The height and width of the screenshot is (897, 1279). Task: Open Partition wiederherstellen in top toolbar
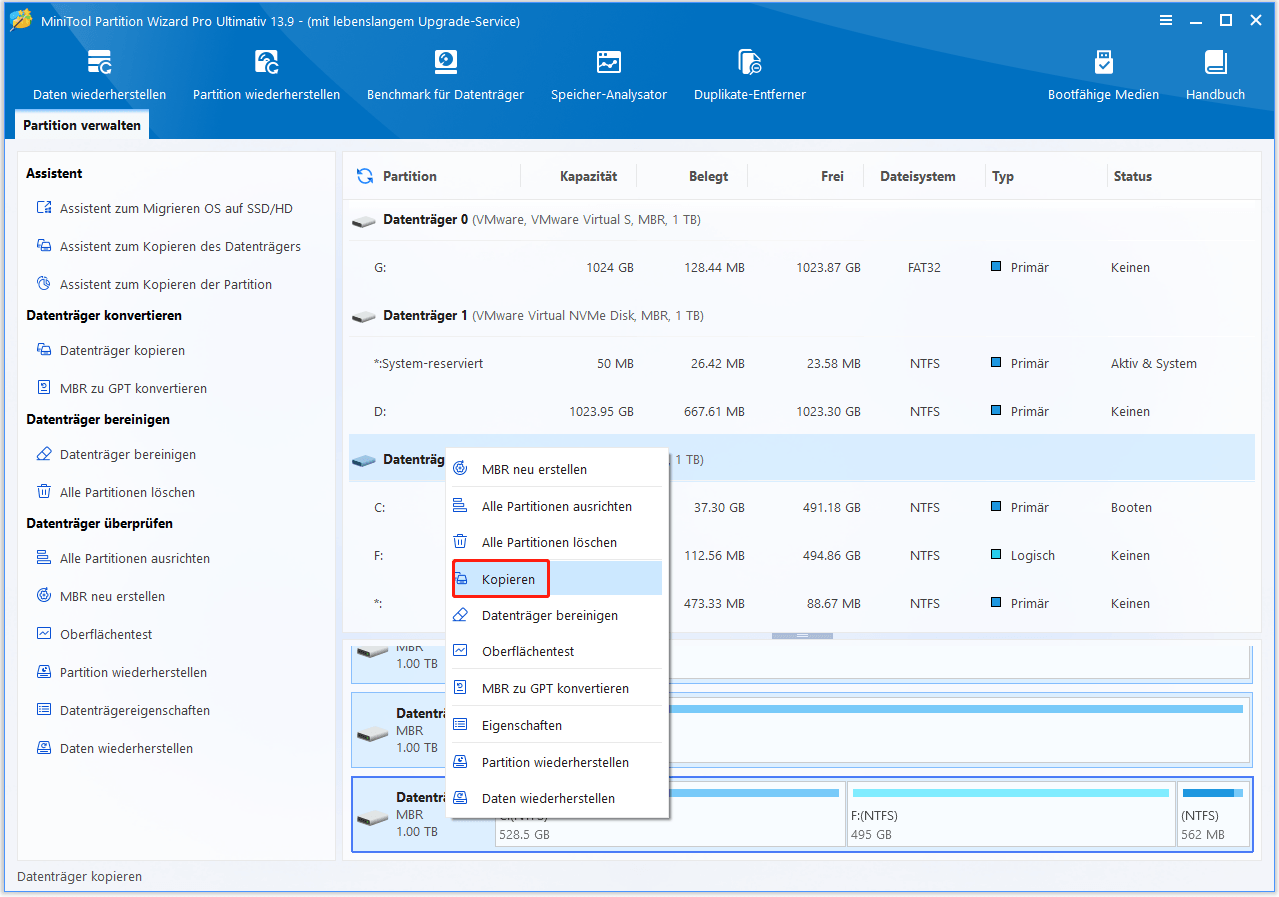[x=266, y=75]
